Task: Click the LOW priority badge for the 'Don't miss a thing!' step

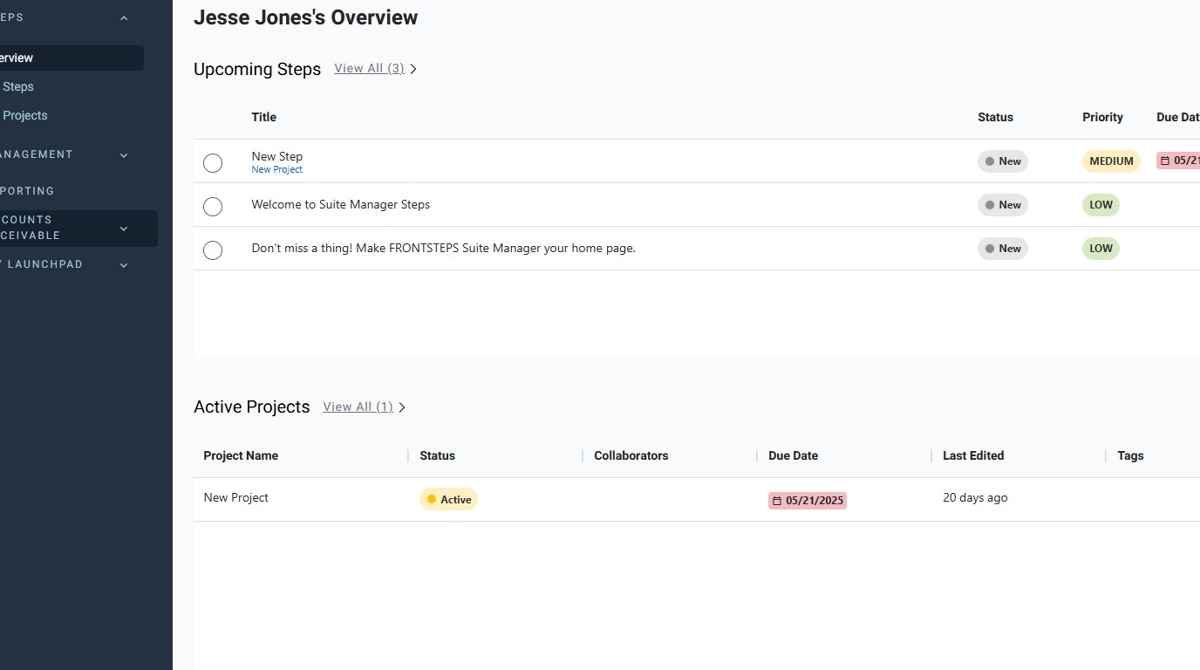Action: (x=1101, y=248)
